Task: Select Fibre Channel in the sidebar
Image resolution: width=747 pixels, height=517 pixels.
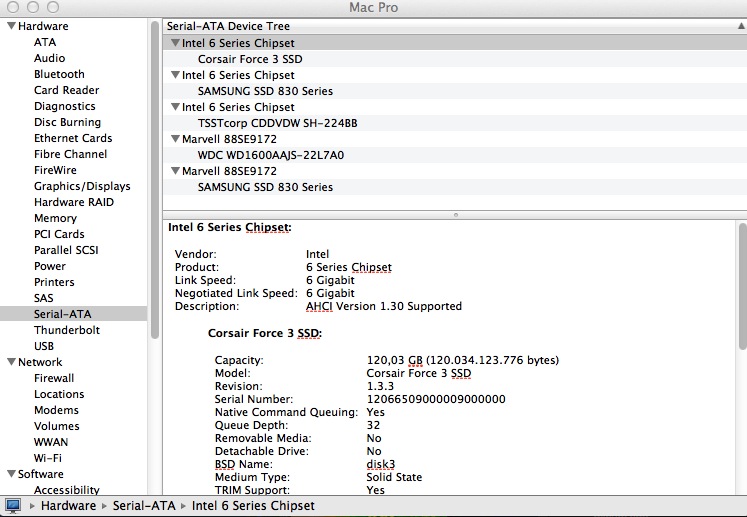Action: (71, 154)
